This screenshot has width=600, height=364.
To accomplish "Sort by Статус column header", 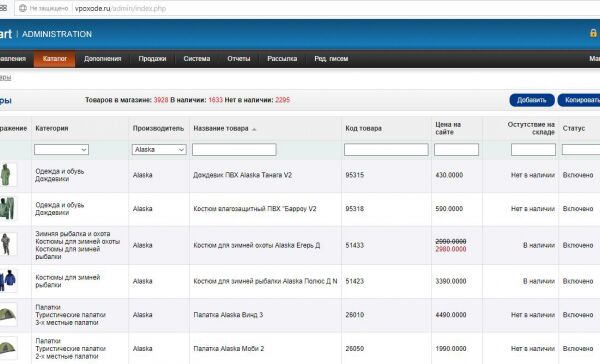I will [574, 128].
